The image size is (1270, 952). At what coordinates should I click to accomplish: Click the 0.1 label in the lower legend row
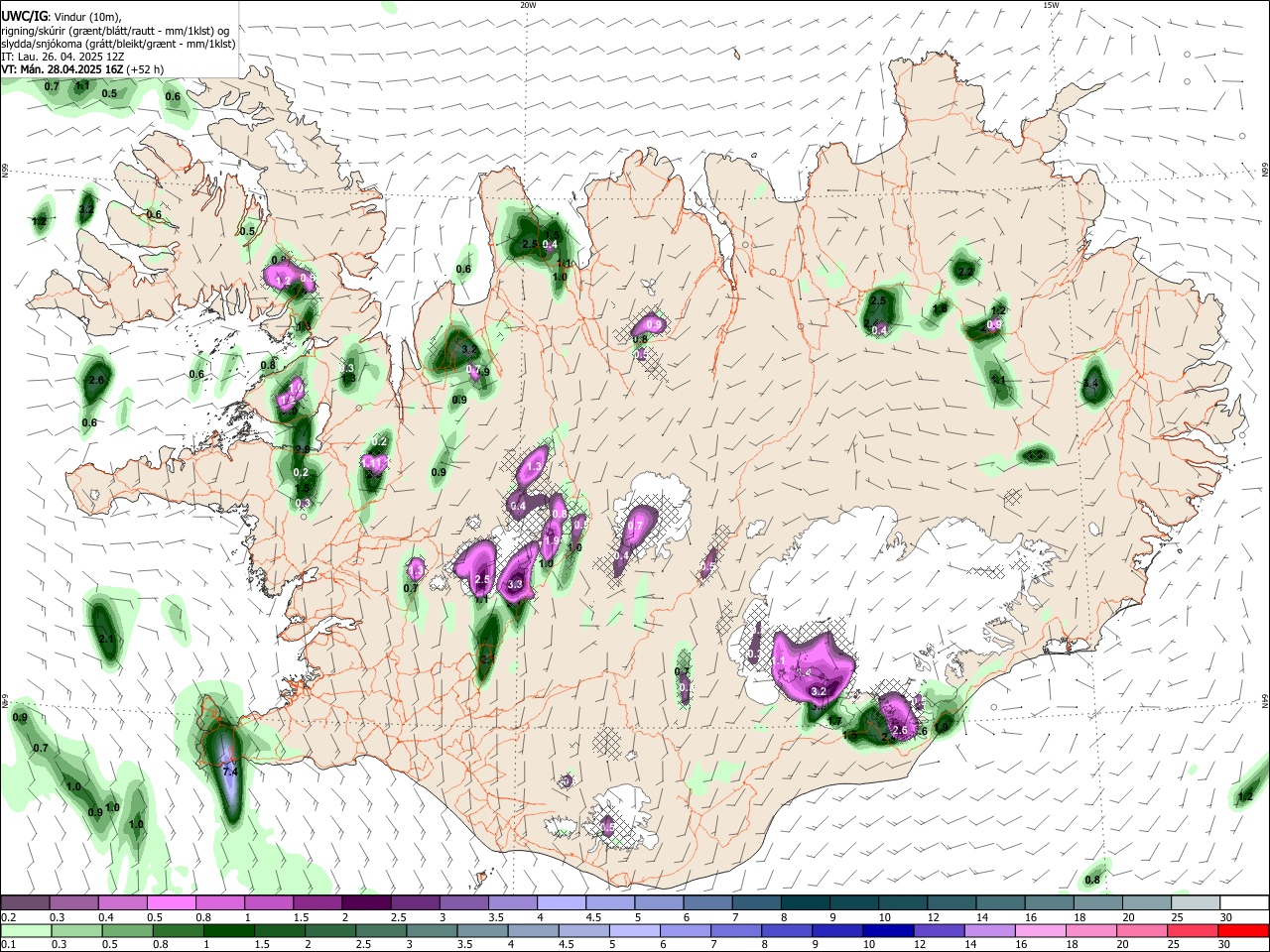[8, 945]
